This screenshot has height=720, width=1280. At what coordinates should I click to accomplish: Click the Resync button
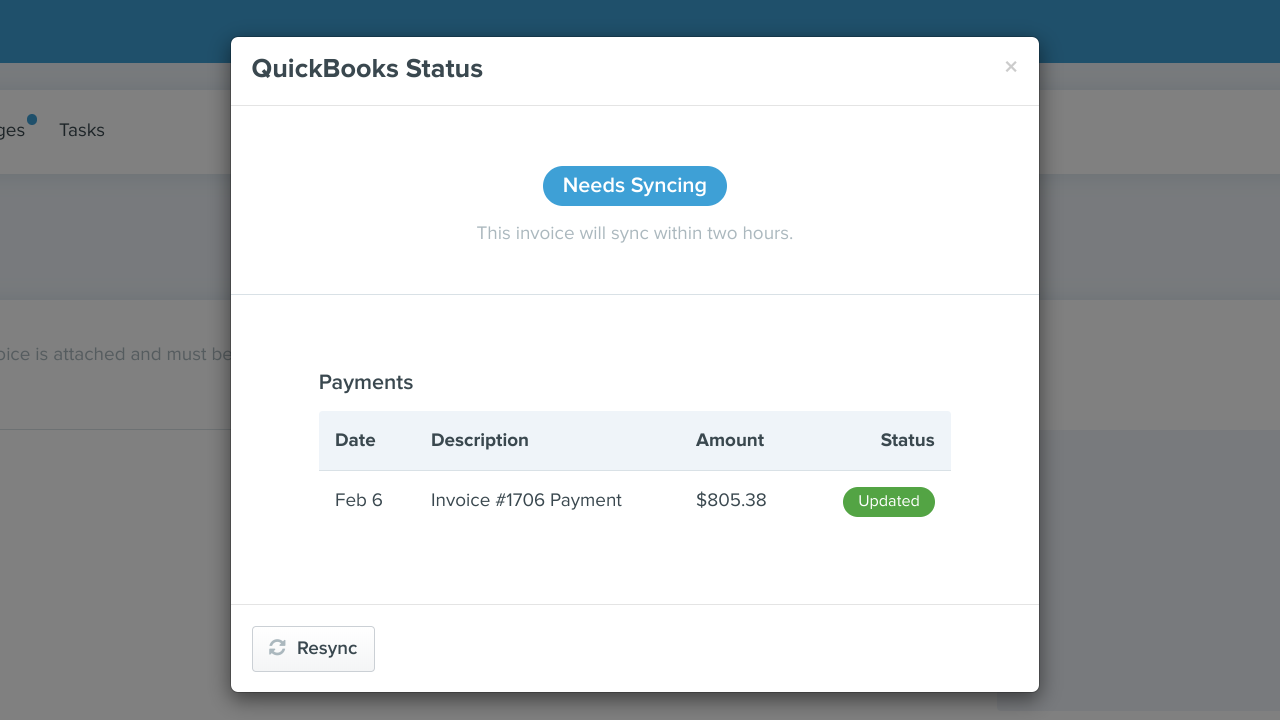tap(313, 649)
